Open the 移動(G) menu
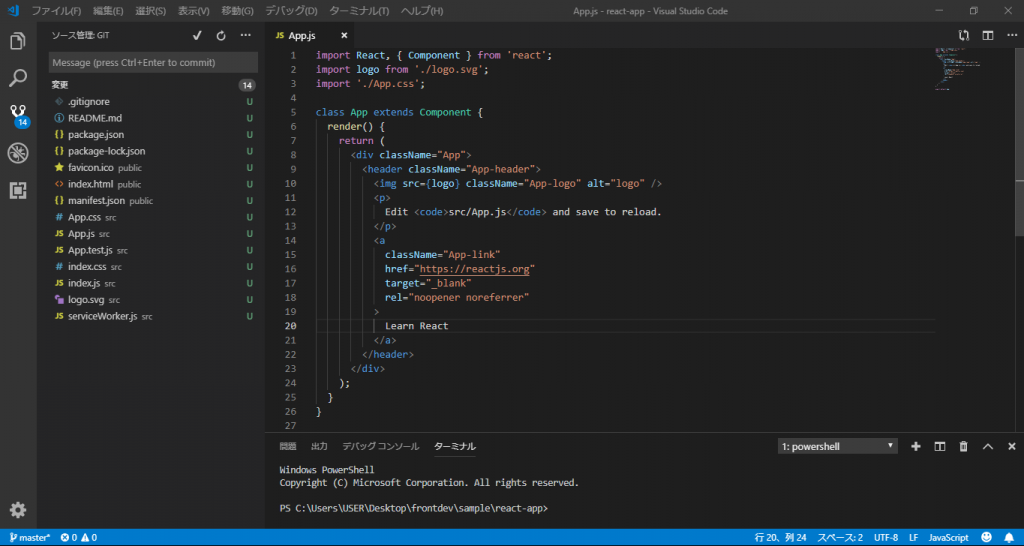The height and width of the screenshot is (546, 1024). pyautogui.click(x=237, y=11)
